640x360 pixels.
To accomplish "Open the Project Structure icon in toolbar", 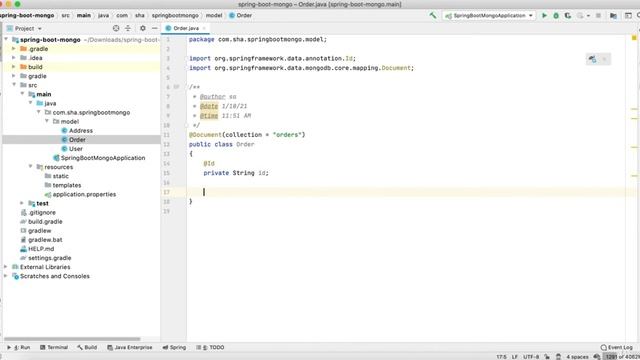I will click(x=613, y=16).
